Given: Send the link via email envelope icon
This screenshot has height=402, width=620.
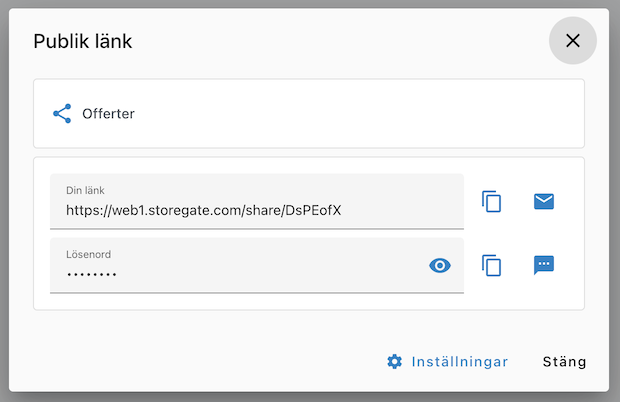Looking at the screenshot, I should (x=543, y=202).
